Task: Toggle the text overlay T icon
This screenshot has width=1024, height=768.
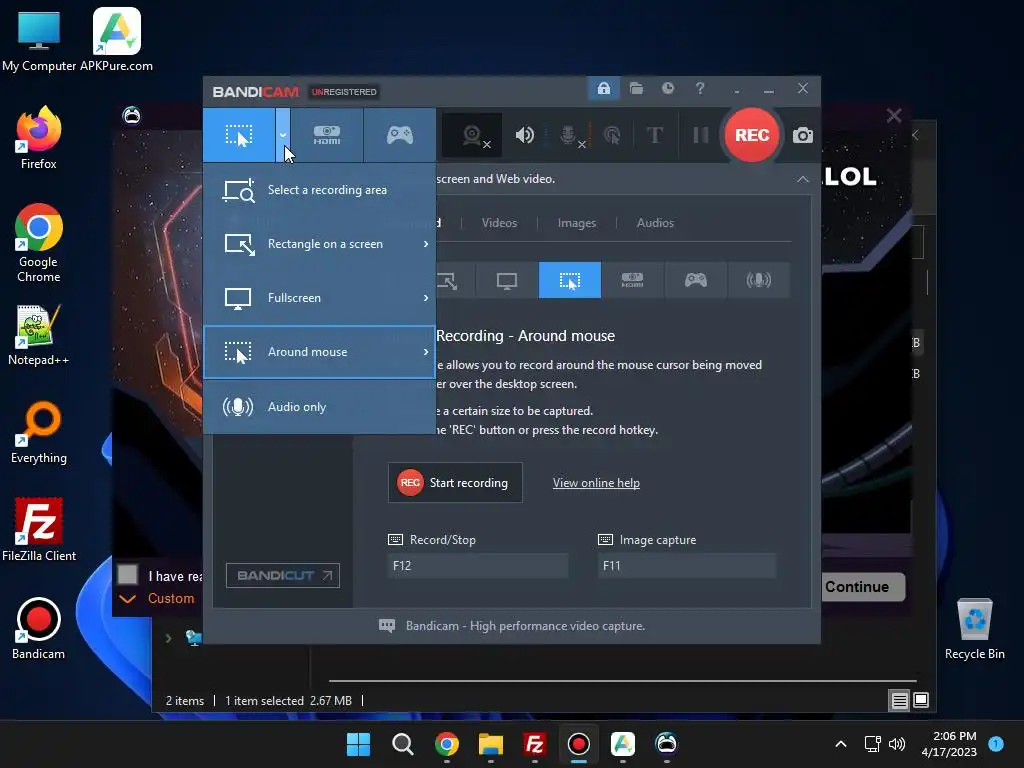Action: pos(654,135)
